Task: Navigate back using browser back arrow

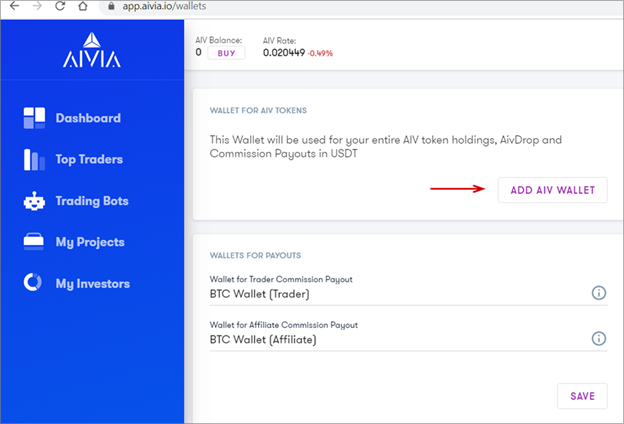Action: 14,6
